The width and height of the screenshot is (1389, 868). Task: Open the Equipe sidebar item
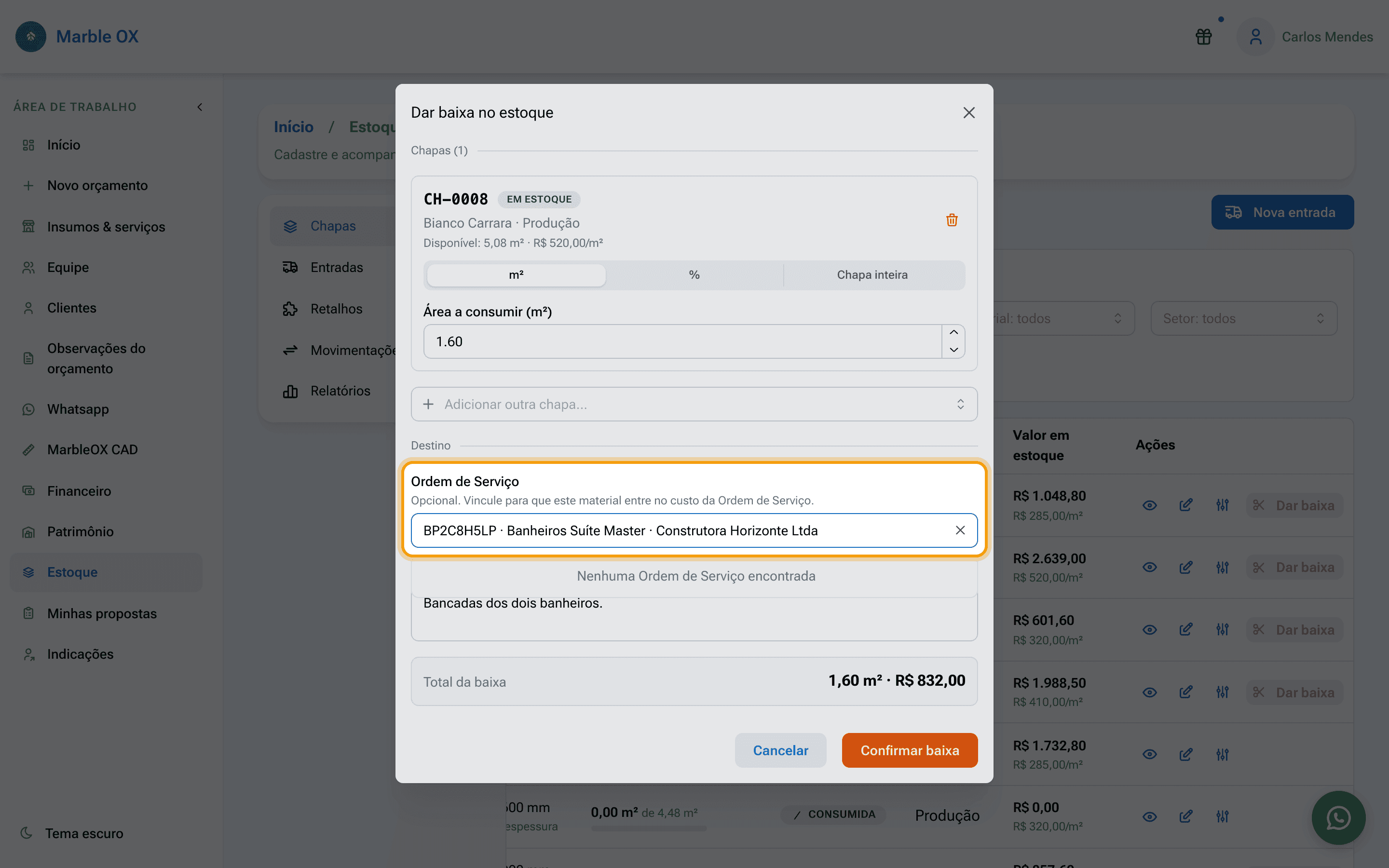(106, 268)
